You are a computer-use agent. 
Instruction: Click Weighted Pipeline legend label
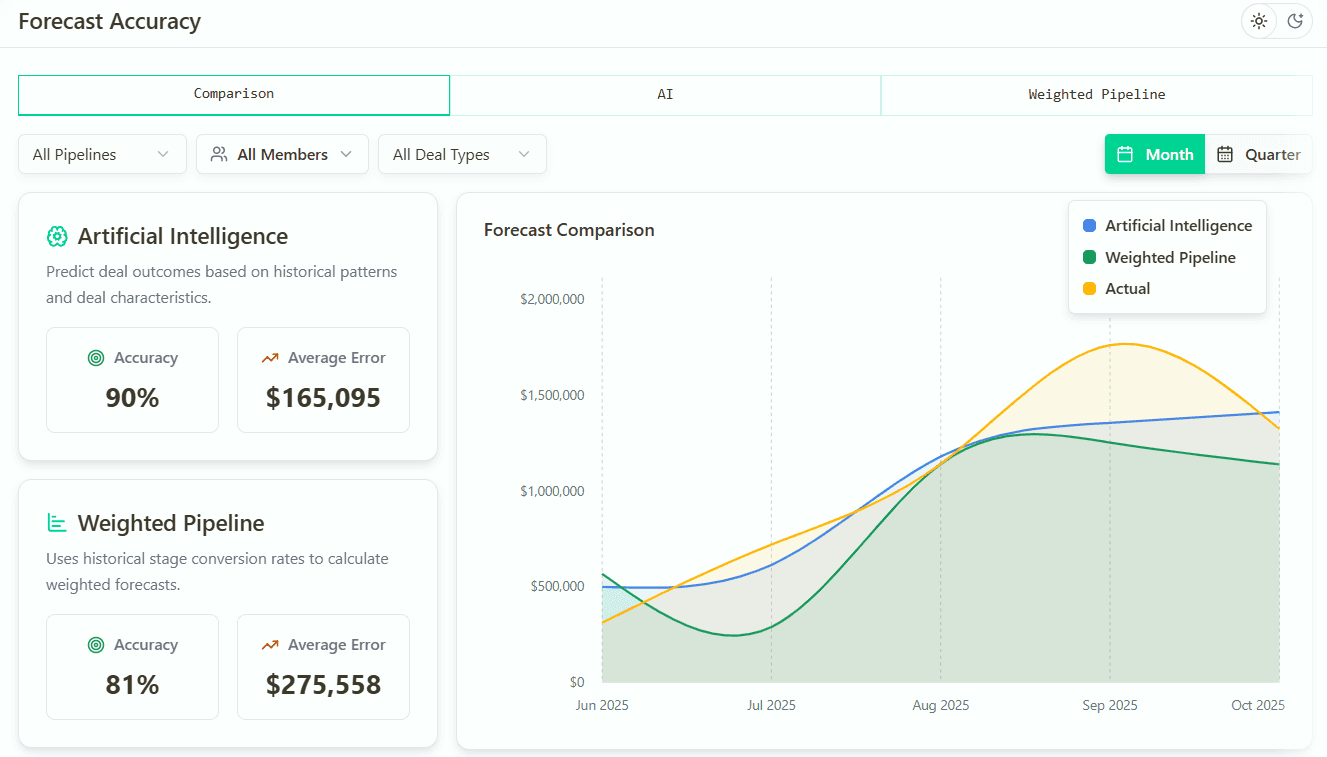tap(1170, 257)
